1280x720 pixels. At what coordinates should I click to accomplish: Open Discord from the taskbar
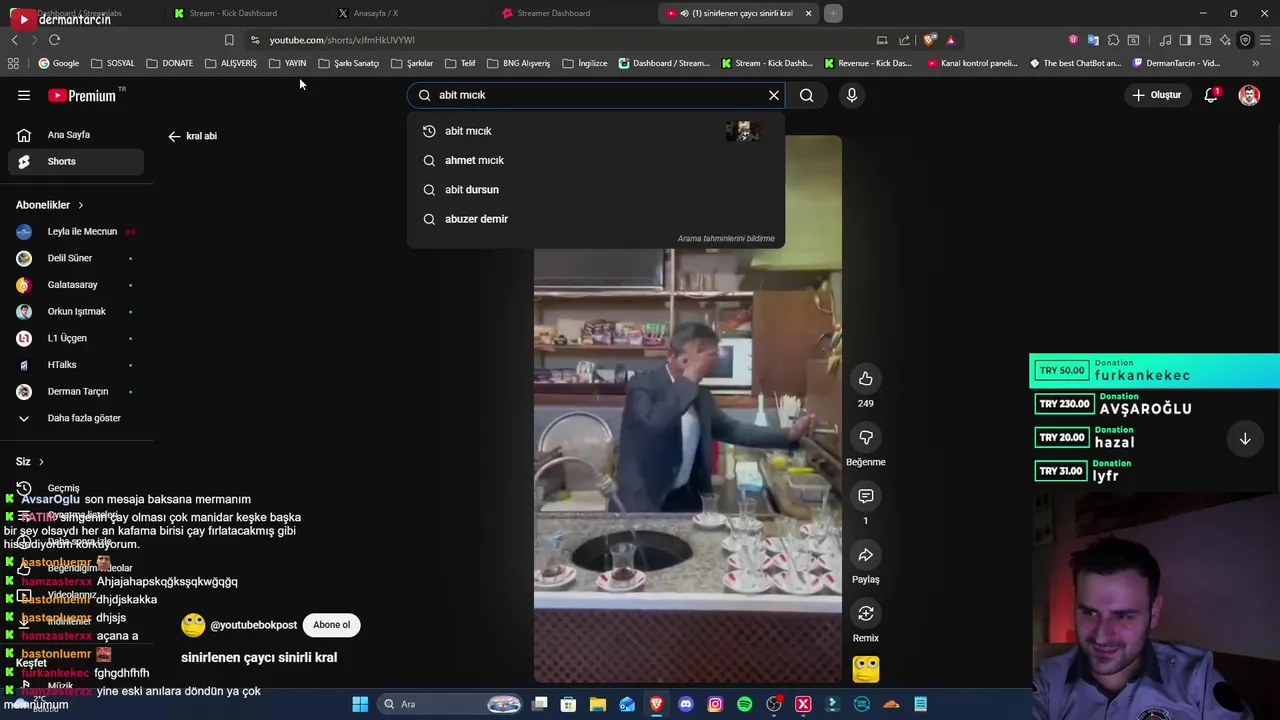click(686, 704)
